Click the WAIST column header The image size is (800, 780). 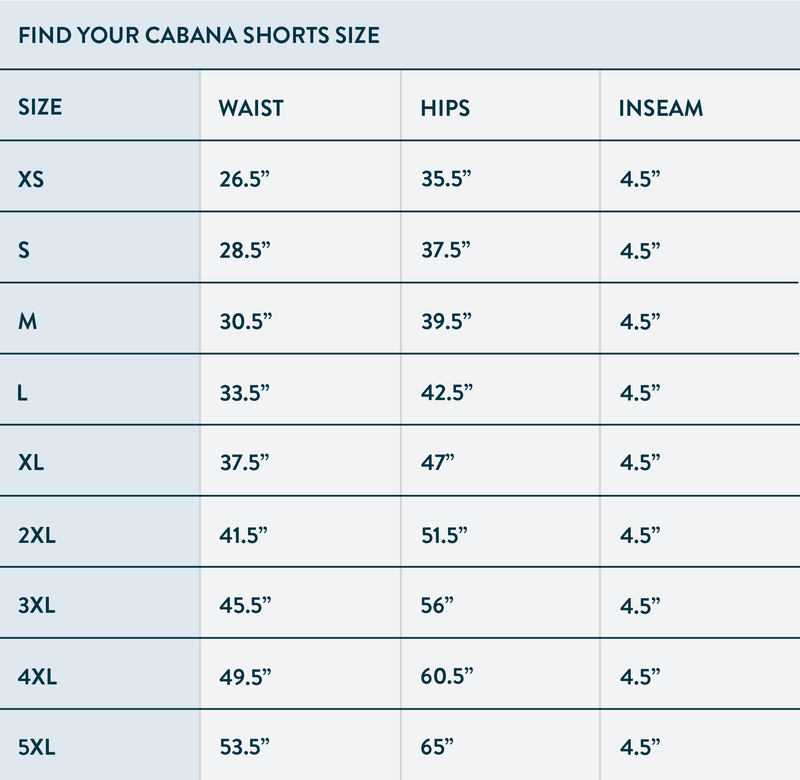point(251,107)
